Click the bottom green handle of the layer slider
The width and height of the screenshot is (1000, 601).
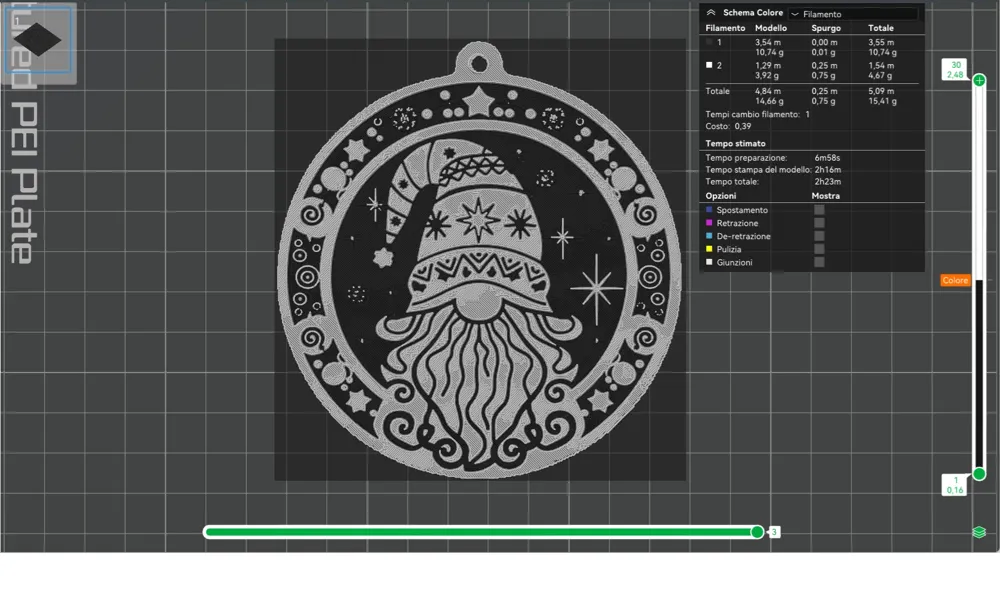pos(979,474)
